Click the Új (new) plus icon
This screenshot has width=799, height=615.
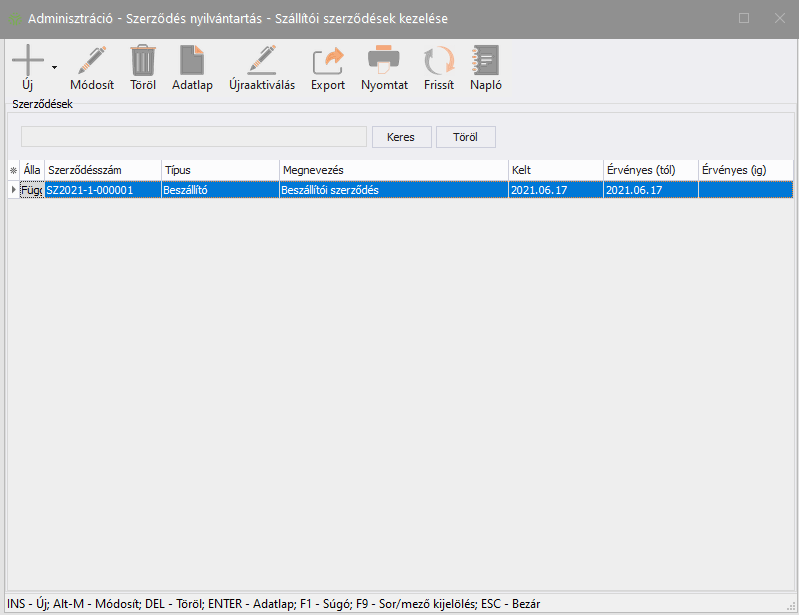[x=27, y=61]
